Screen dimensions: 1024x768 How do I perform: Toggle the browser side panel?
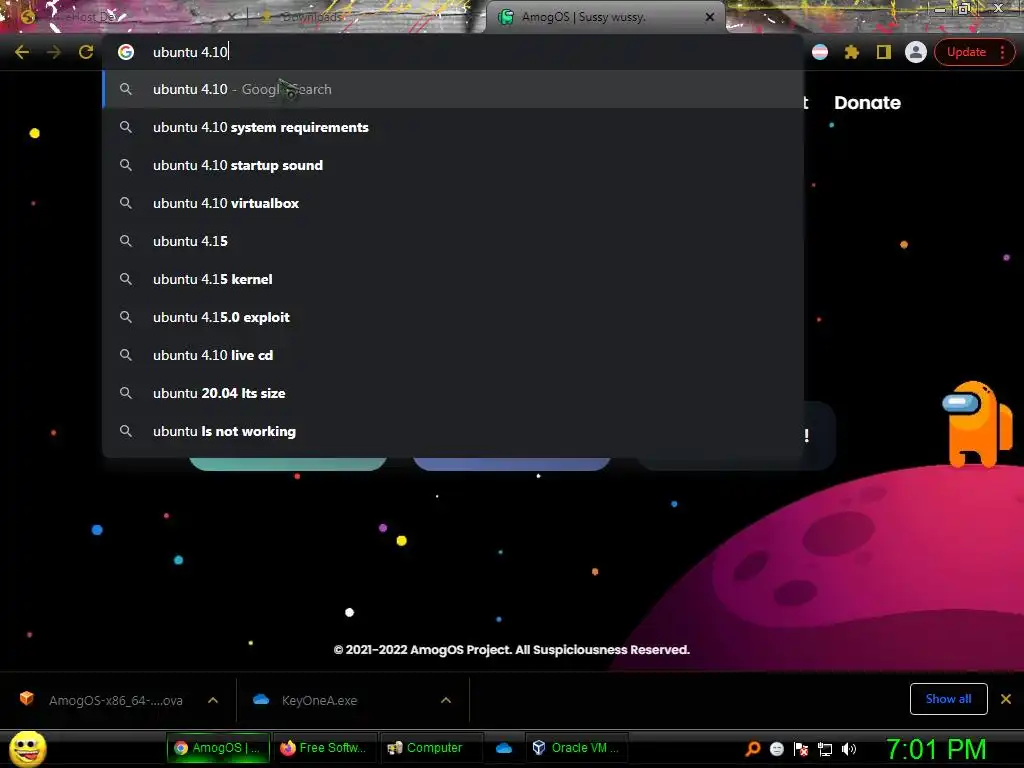point(884,52)
